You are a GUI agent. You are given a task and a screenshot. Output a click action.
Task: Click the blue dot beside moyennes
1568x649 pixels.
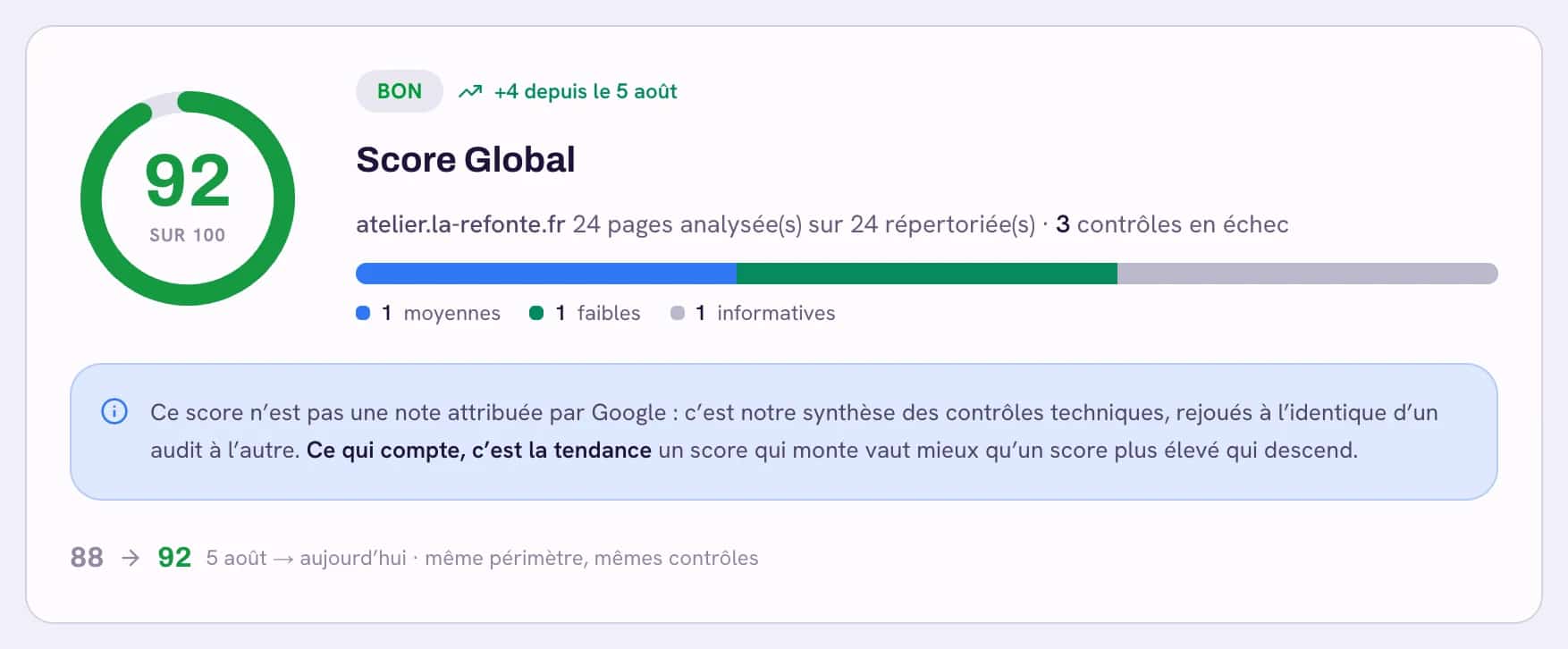(x=363, y=313)
